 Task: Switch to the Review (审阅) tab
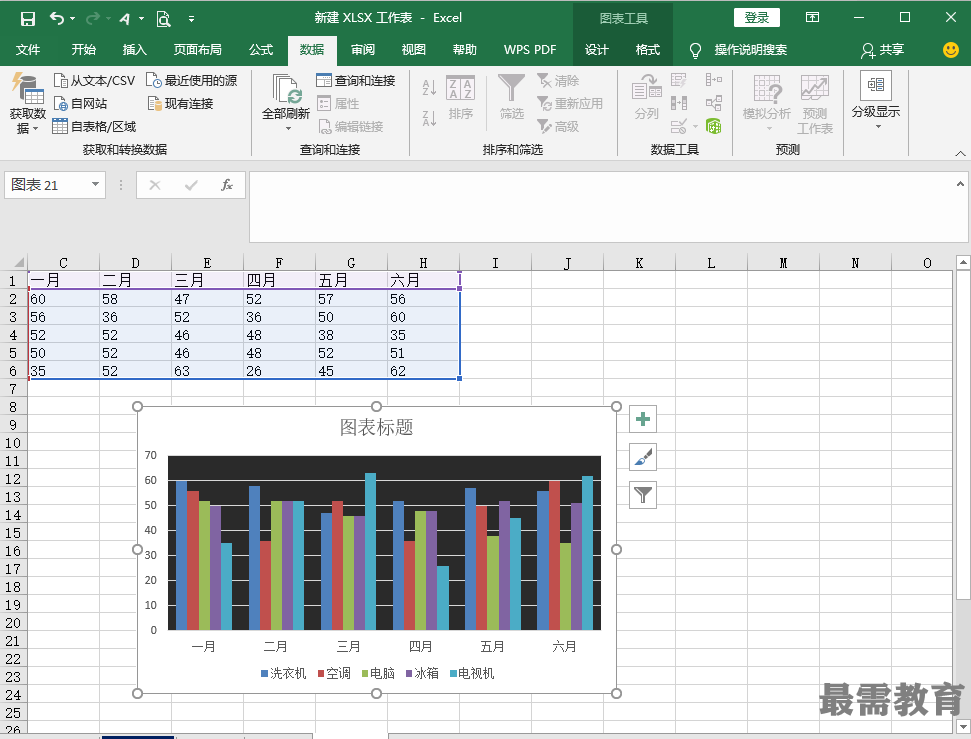(x=363, y=50)
